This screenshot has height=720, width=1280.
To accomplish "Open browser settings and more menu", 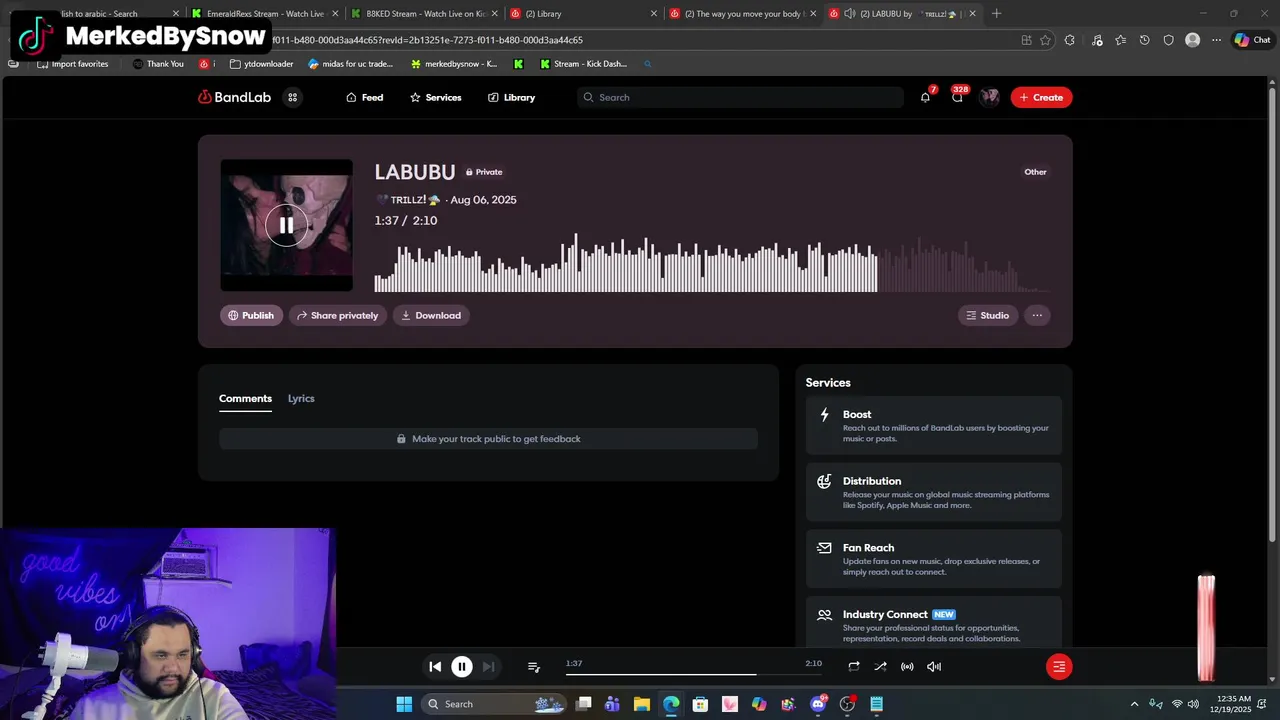I will tap(1216, 40).
